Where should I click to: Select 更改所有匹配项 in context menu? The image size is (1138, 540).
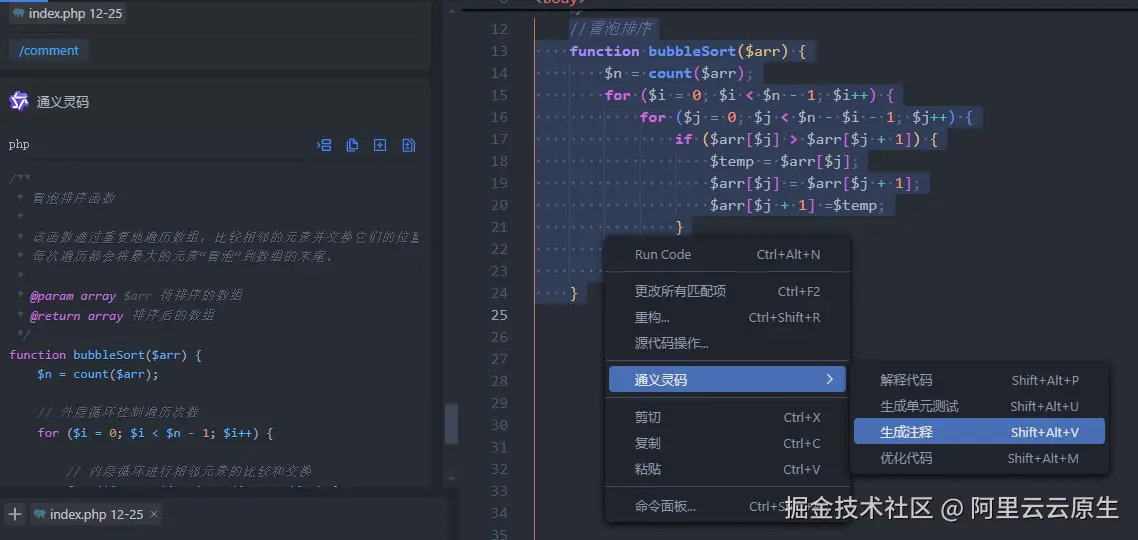(x=727, y=292)
